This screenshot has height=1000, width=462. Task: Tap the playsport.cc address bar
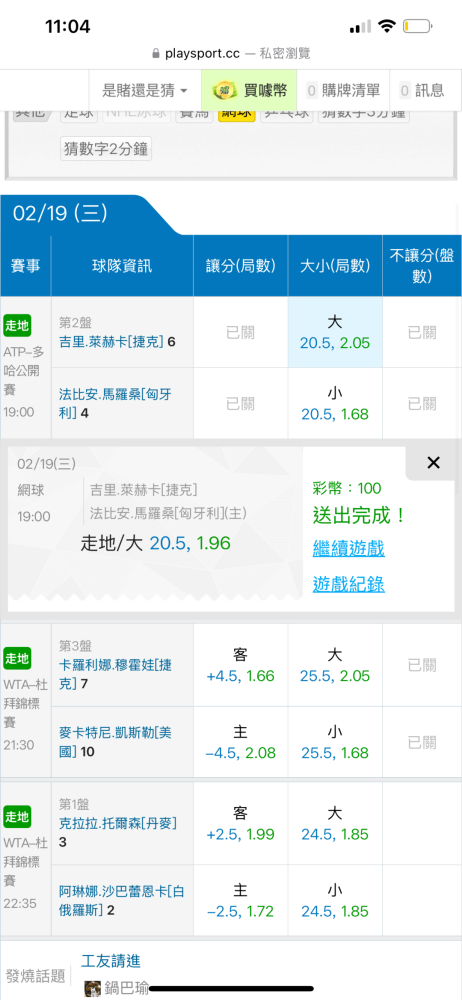point(231,54)
